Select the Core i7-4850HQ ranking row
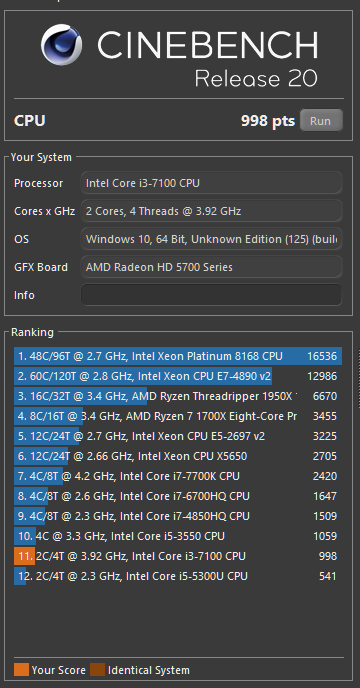360x688 pixels. (178, 516)
